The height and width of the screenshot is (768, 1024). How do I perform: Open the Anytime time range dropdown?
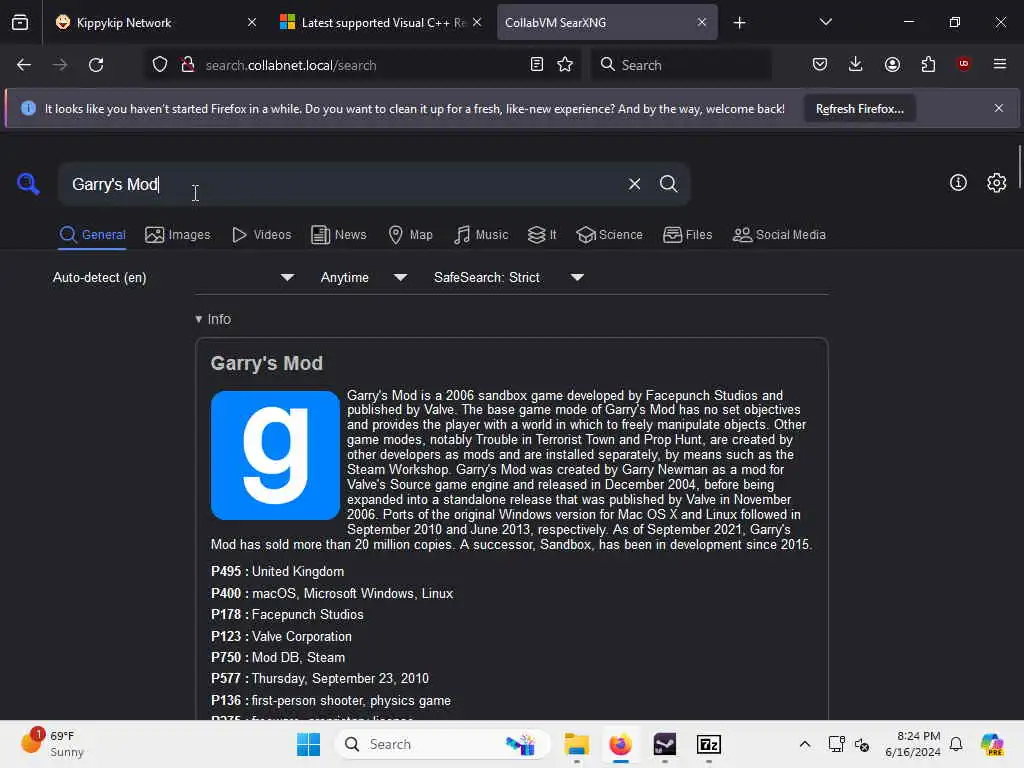(364, 278)
